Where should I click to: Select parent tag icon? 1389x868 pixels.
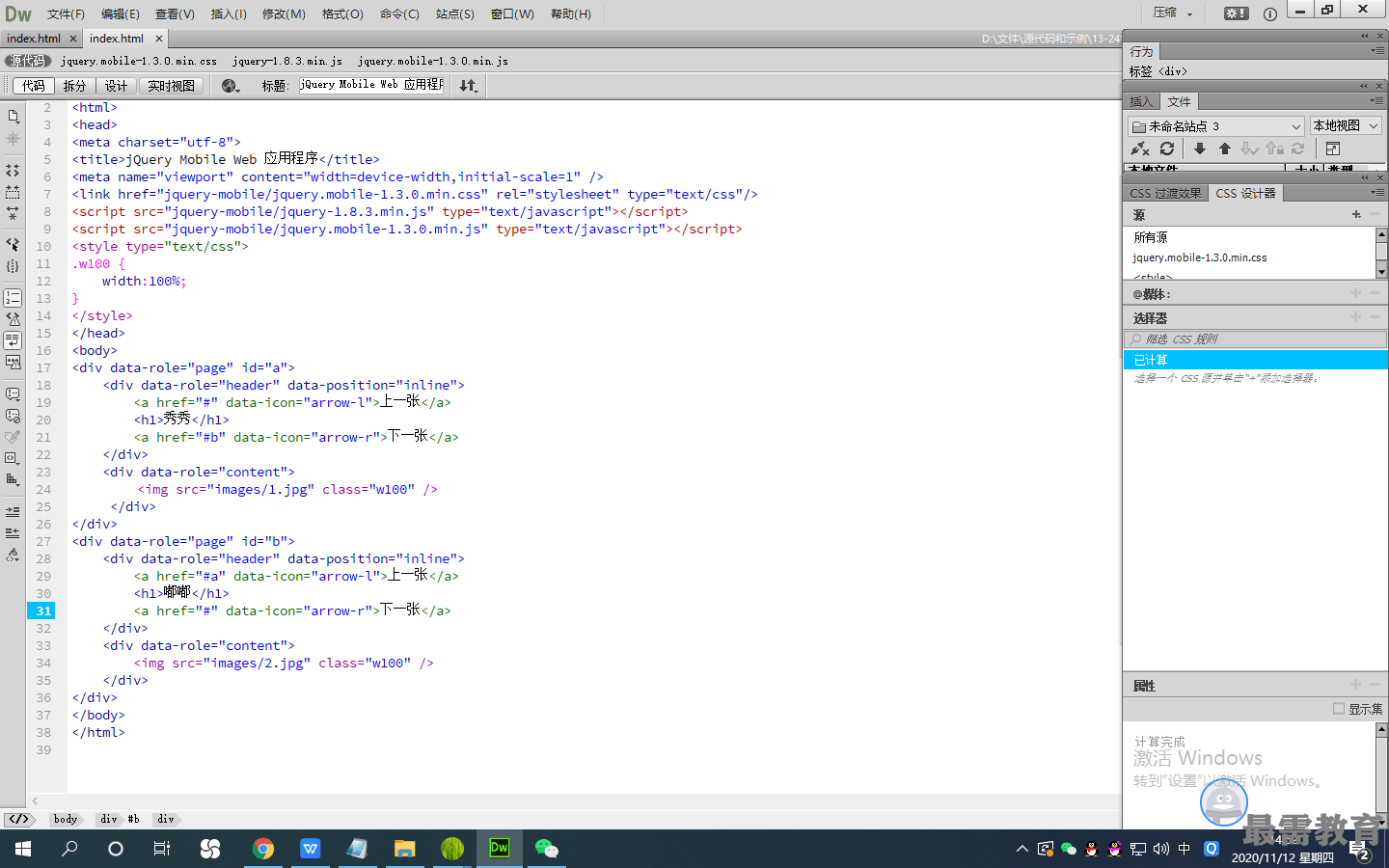point(13,244)
